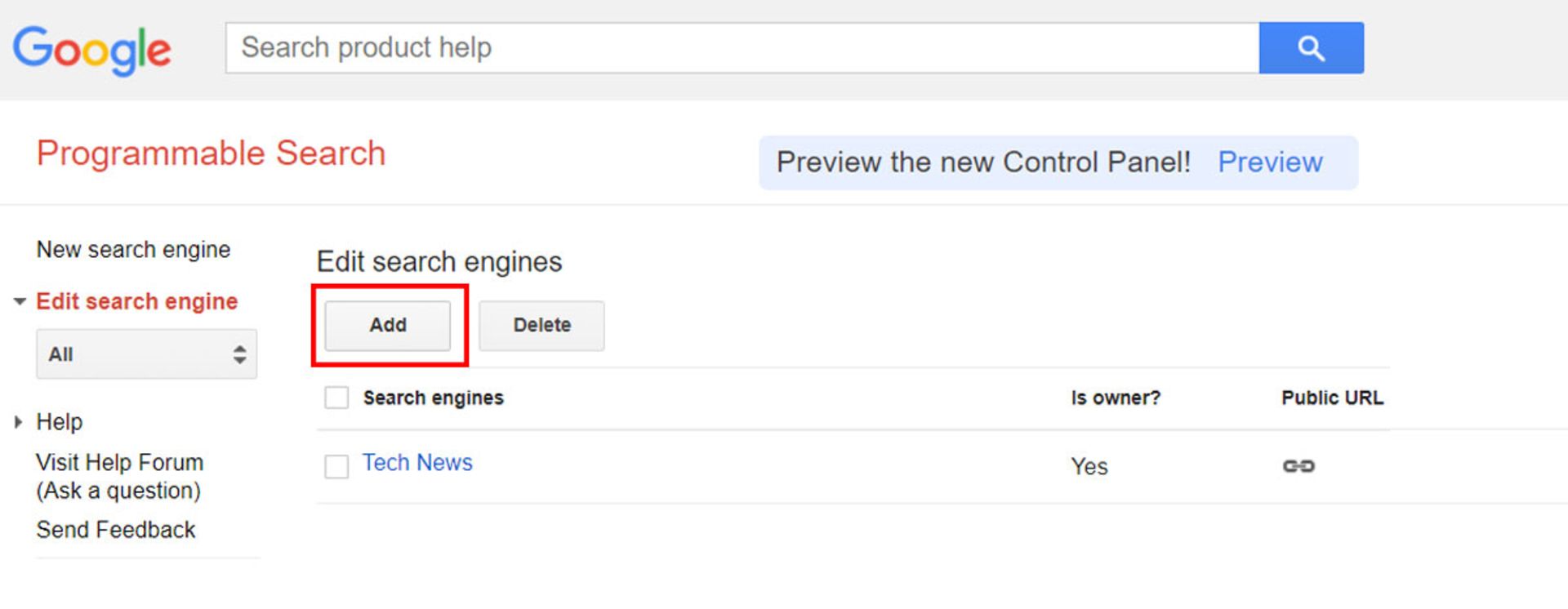Open Edit search engine menu item
Image resolution: width=1568 pixels, height=609 pixels.
(x=136, y=302)
